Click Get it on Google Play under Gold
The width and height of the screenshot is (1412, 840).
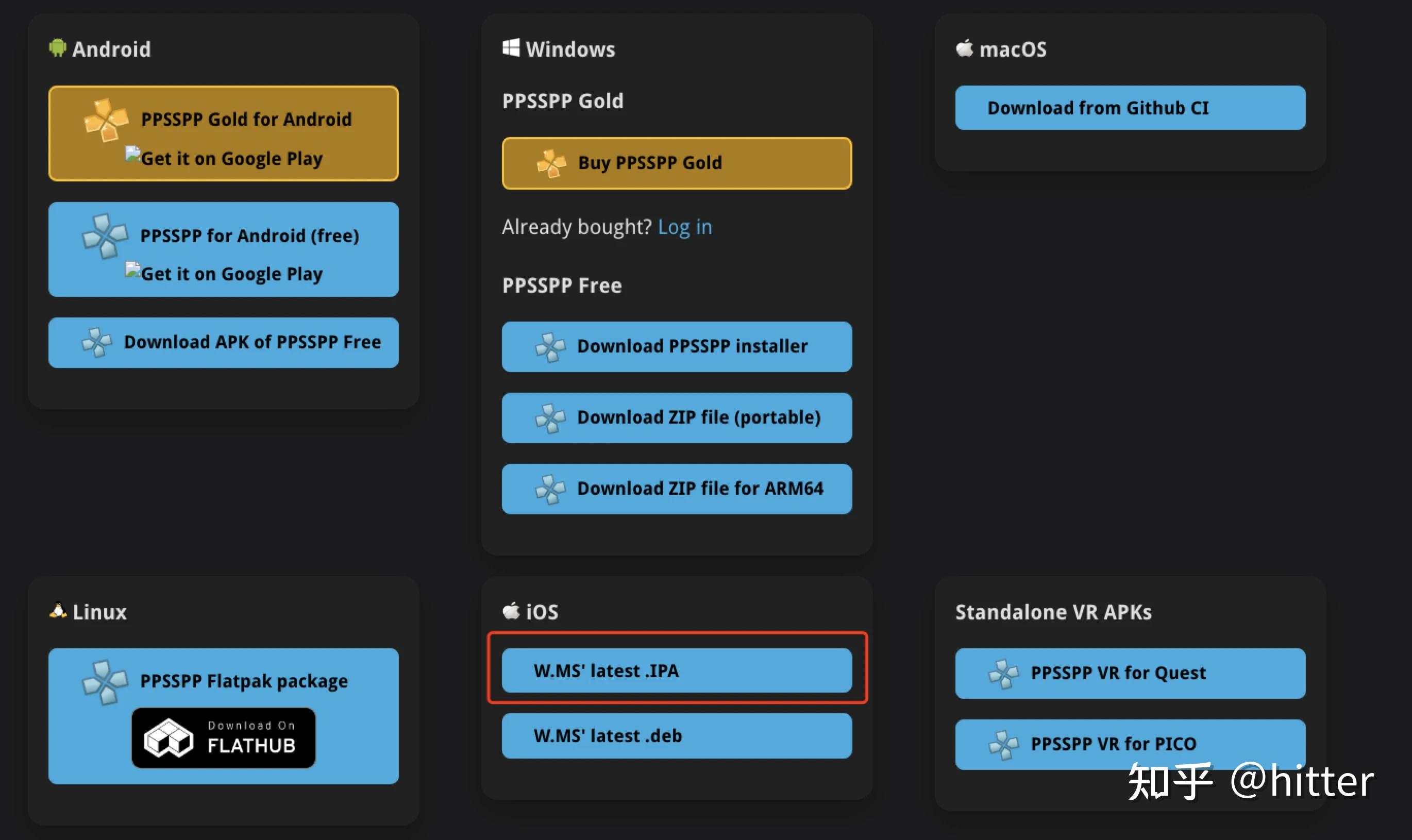[231, 159]
